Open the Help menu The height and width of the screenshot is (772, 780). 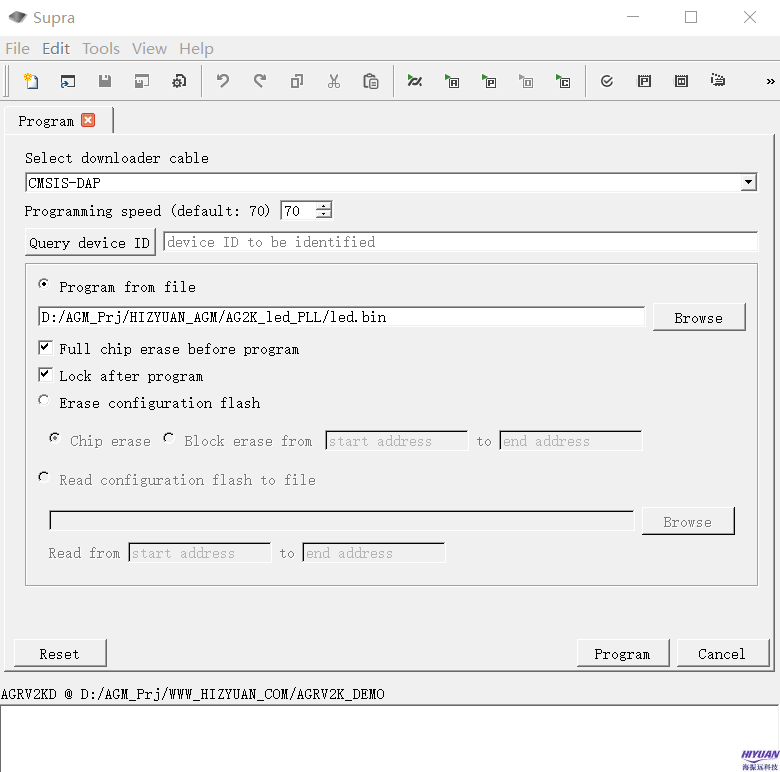coord(196,48)
